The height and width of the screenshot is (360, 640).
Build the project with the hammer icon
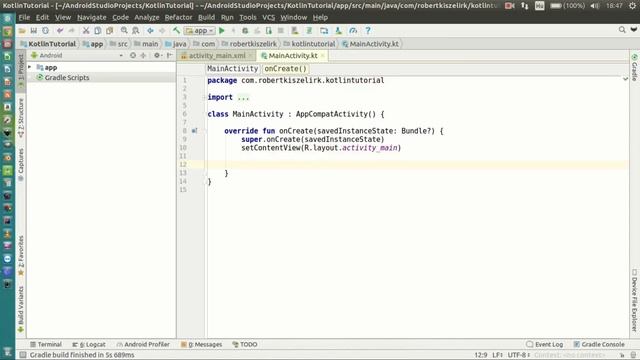click(176, 31)
